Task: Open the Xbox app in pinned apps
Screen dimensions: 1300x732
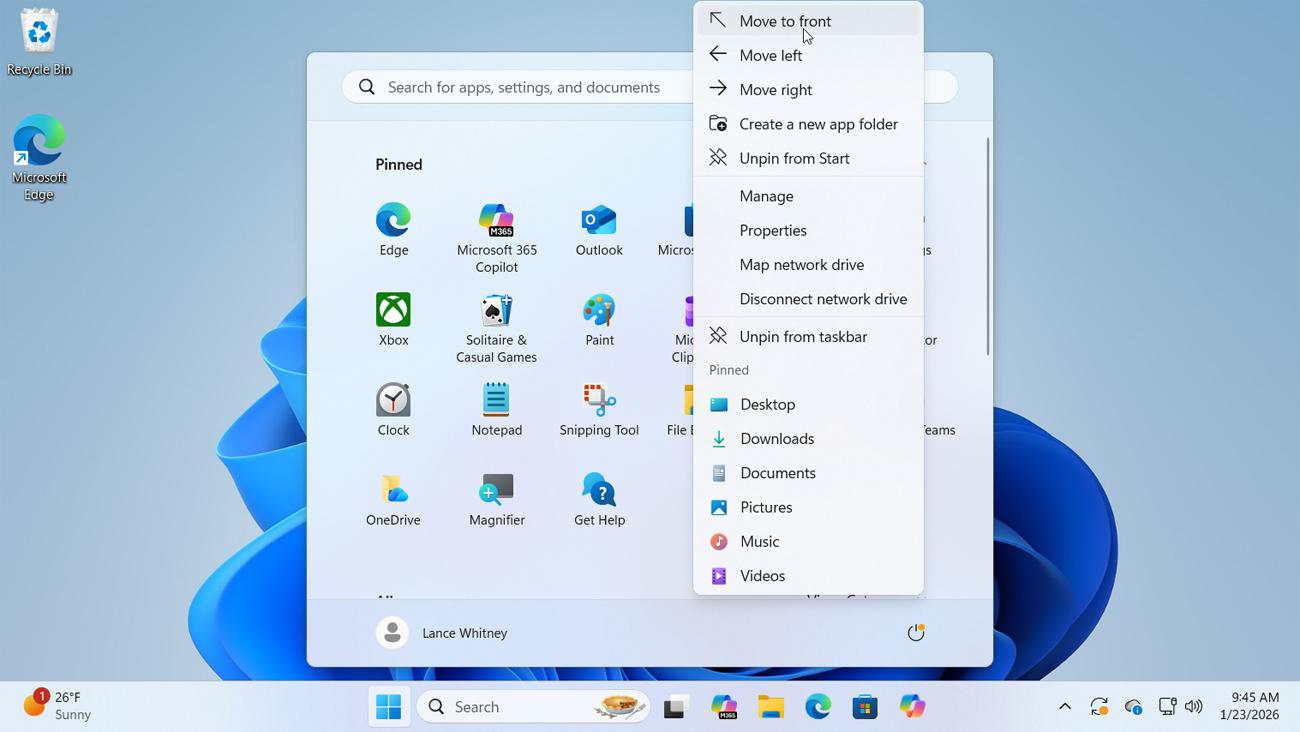Action: point(393,312)
